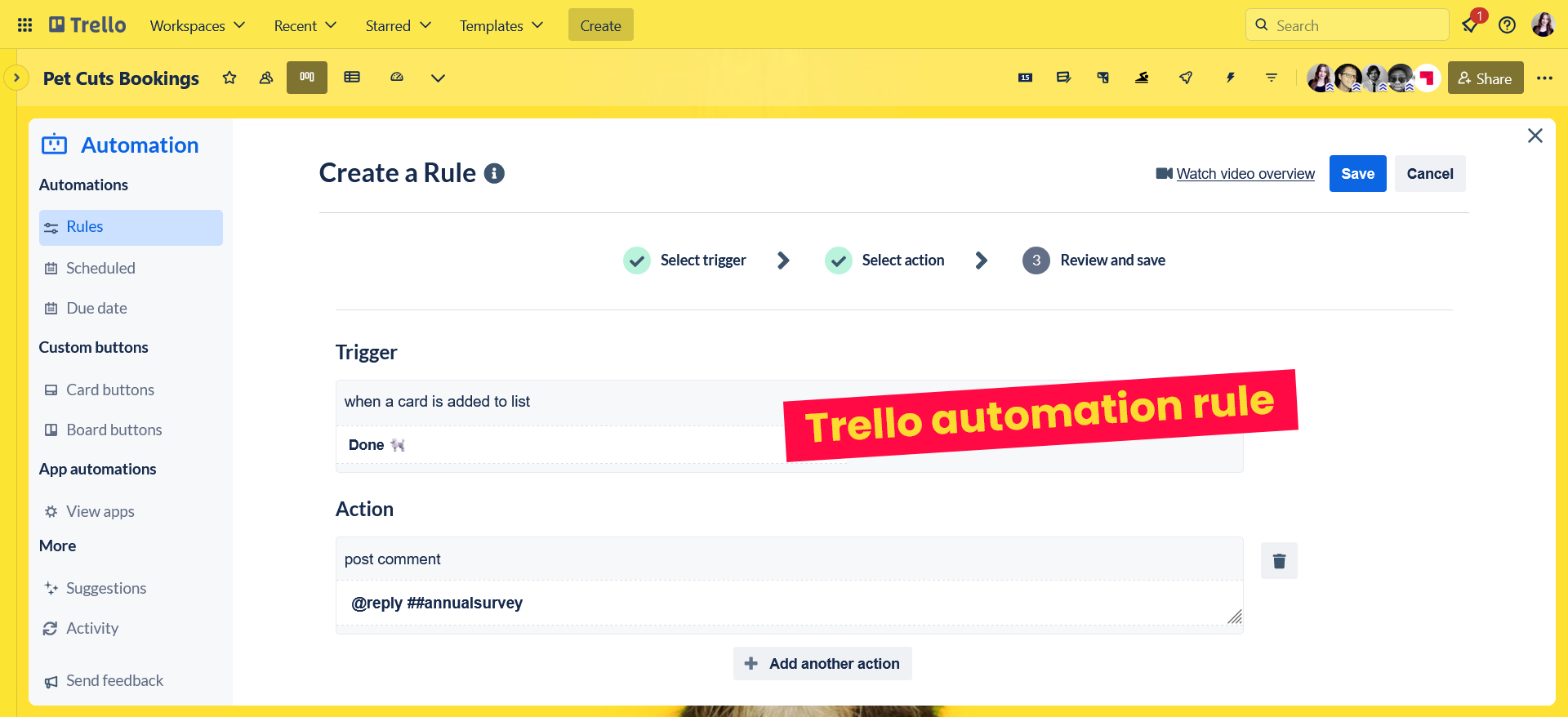Delete the post comment action
1568x717 pixels.
1279,560
